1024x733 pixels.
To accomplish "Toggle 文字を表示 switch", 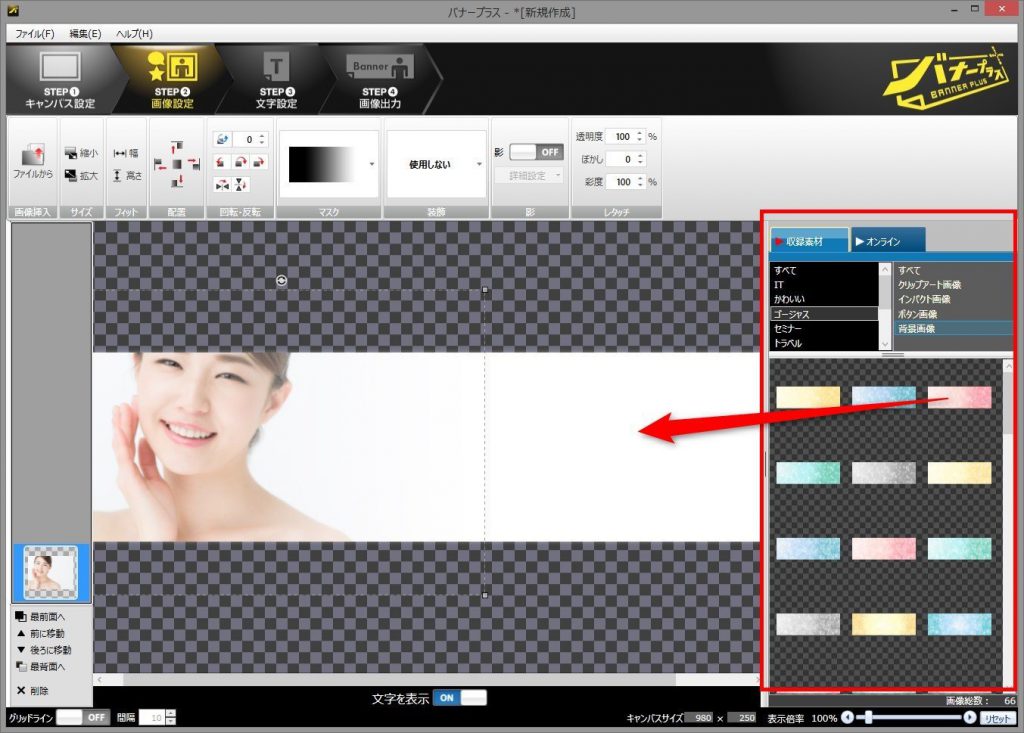I will click(x=460, y=698).
